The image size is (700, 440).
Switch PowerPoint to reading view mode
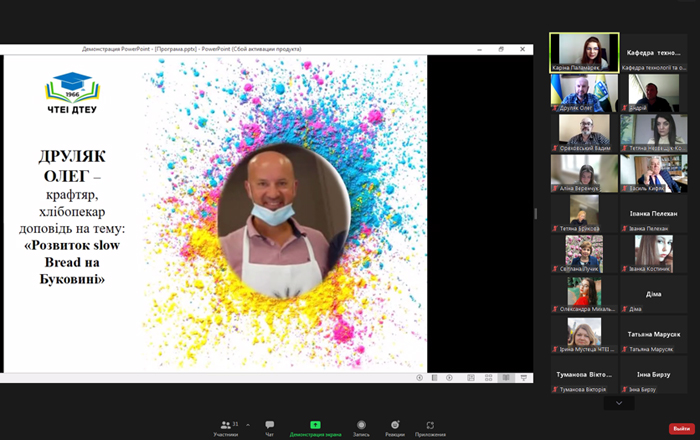coord(506,378)
